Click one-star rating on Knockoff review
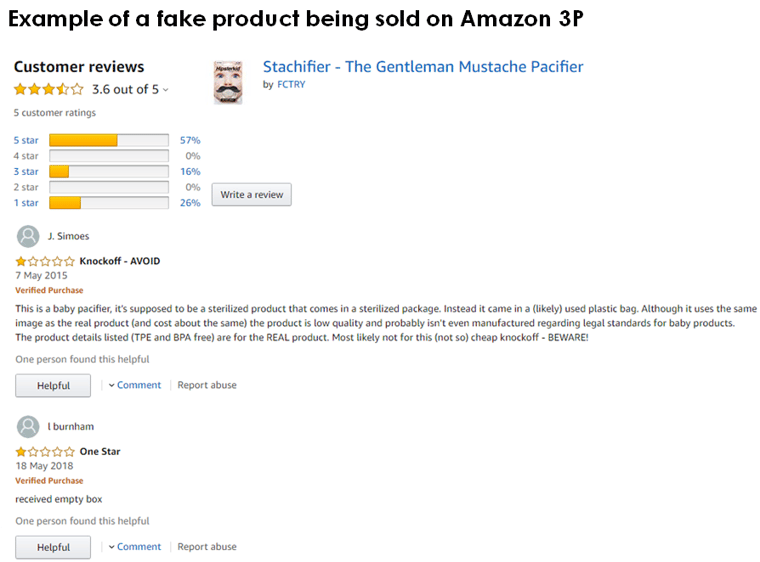This screenshot has height=562, width=760. click(45, 261)
